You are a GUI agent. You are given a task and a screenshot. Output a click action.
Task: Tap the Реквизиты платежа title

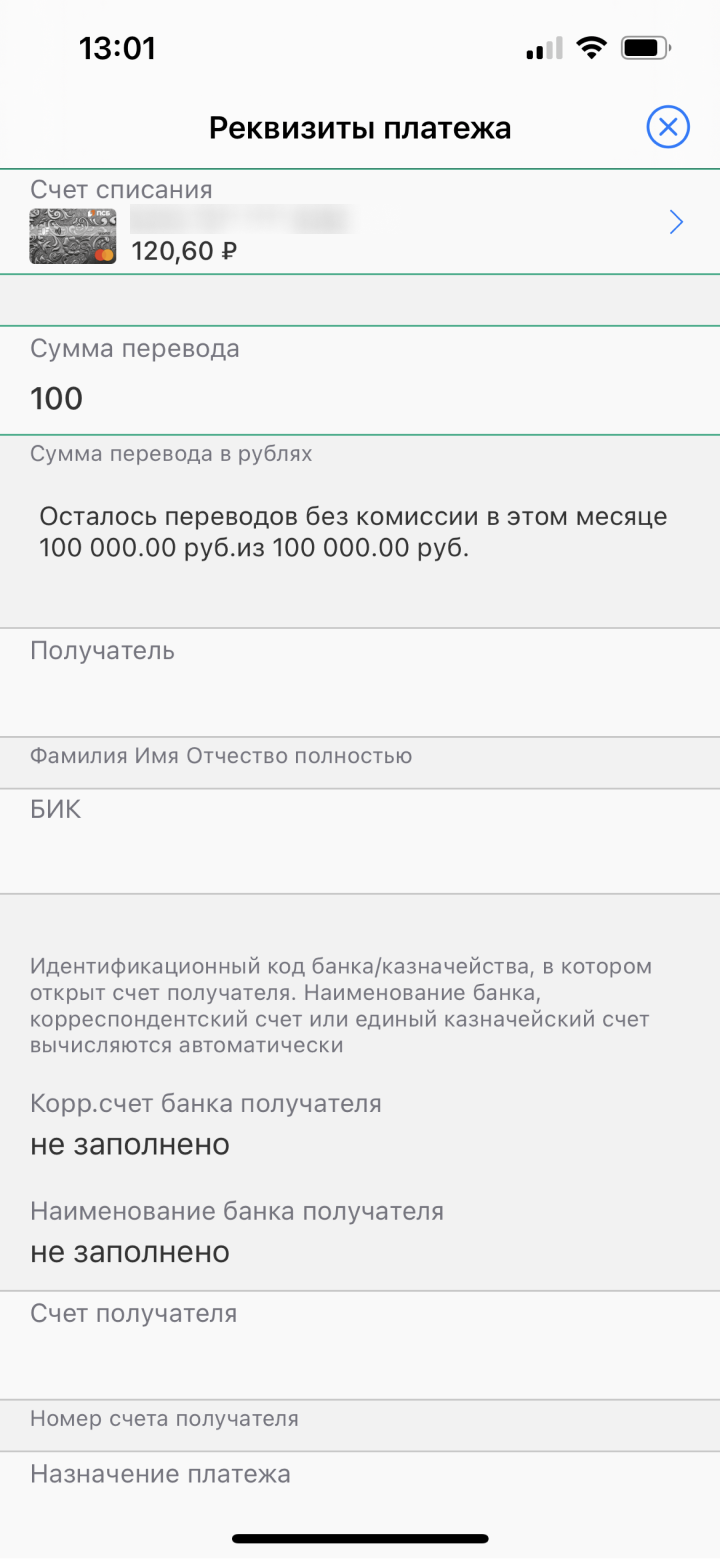[x=360, y=128]
